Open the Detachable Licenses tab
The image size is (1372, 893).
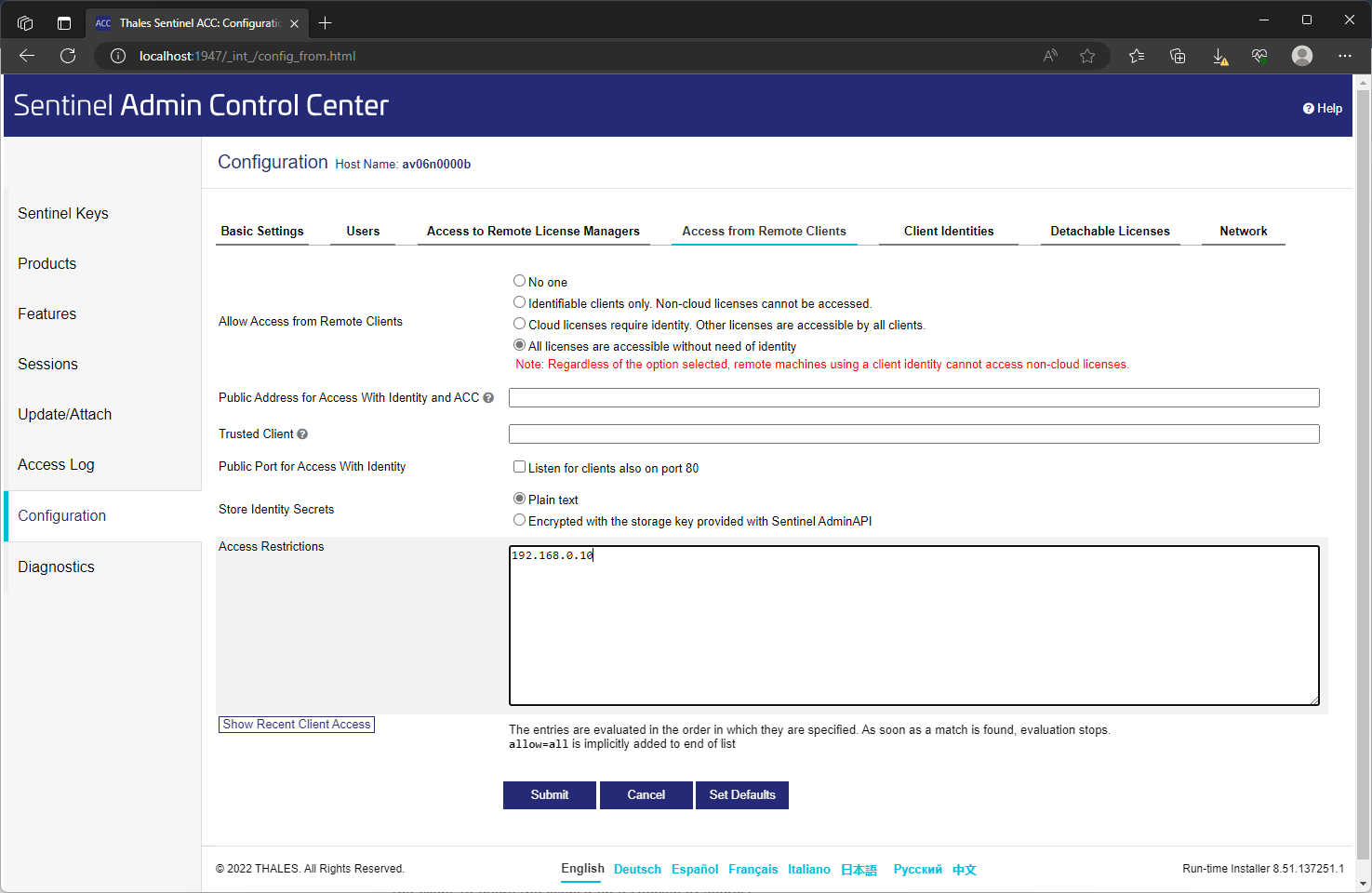pyautogui.click(x=1110, y=231)
